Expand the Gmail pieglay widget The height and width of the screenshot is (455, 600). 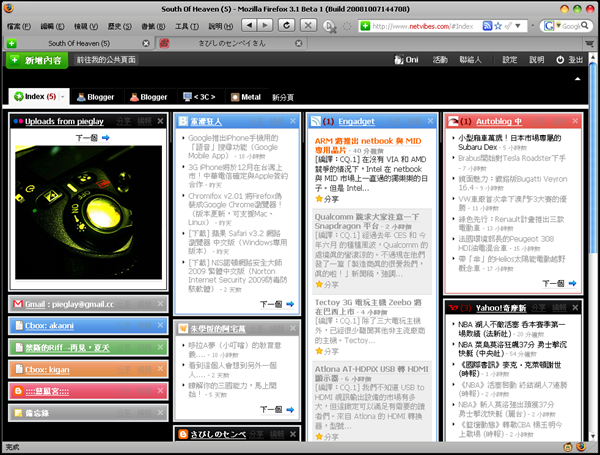tap(88, 304)
